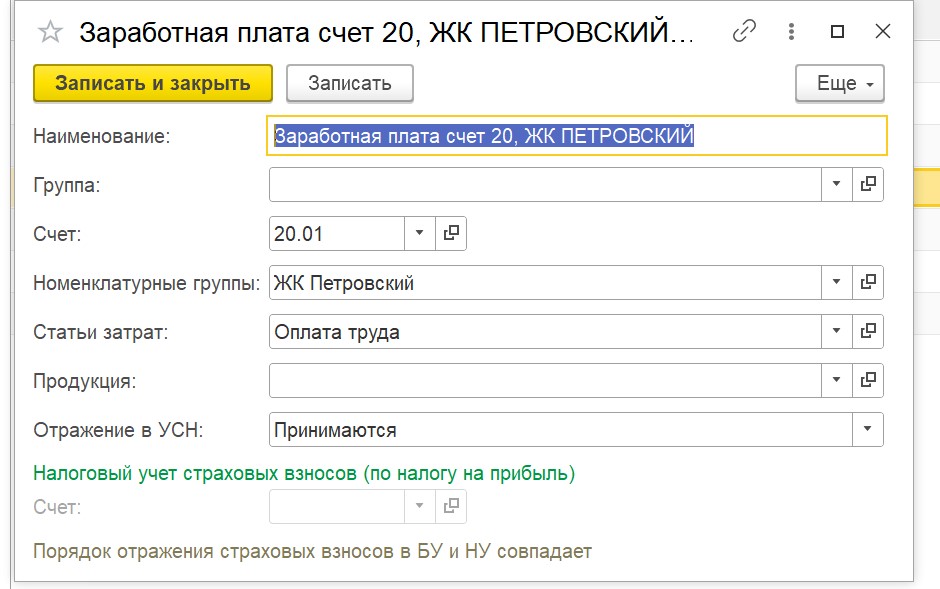The width and height of the screenshot is (940, 589).
Task: Open the Группа selection form icon
Action: click(x=868, y=184)
